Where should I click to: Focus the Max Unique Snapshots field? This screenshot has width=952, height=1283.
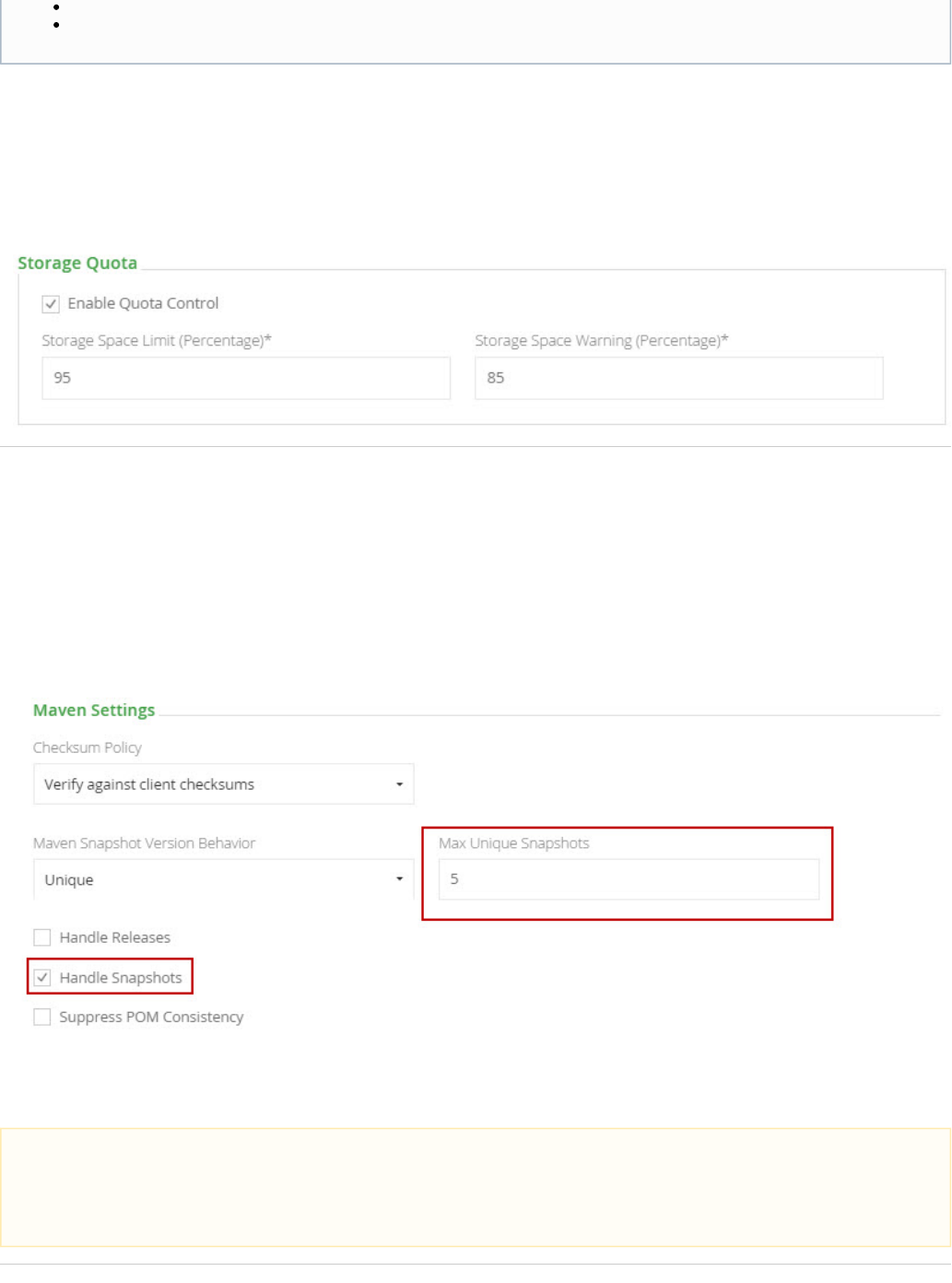tap(629, 879)
